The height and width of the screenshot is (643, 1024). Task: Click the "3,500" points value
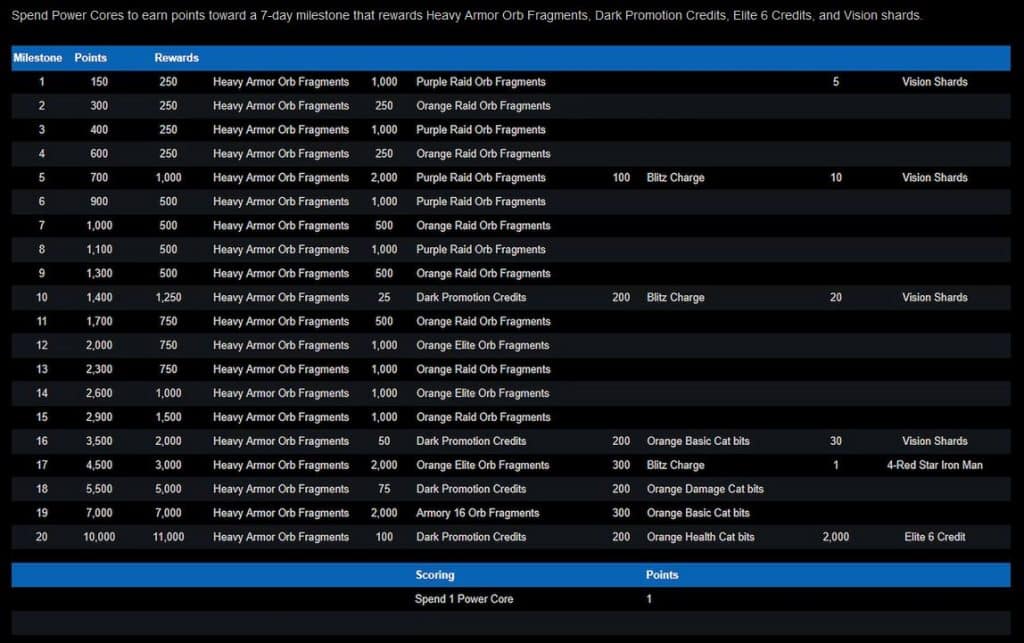(99, 441)
